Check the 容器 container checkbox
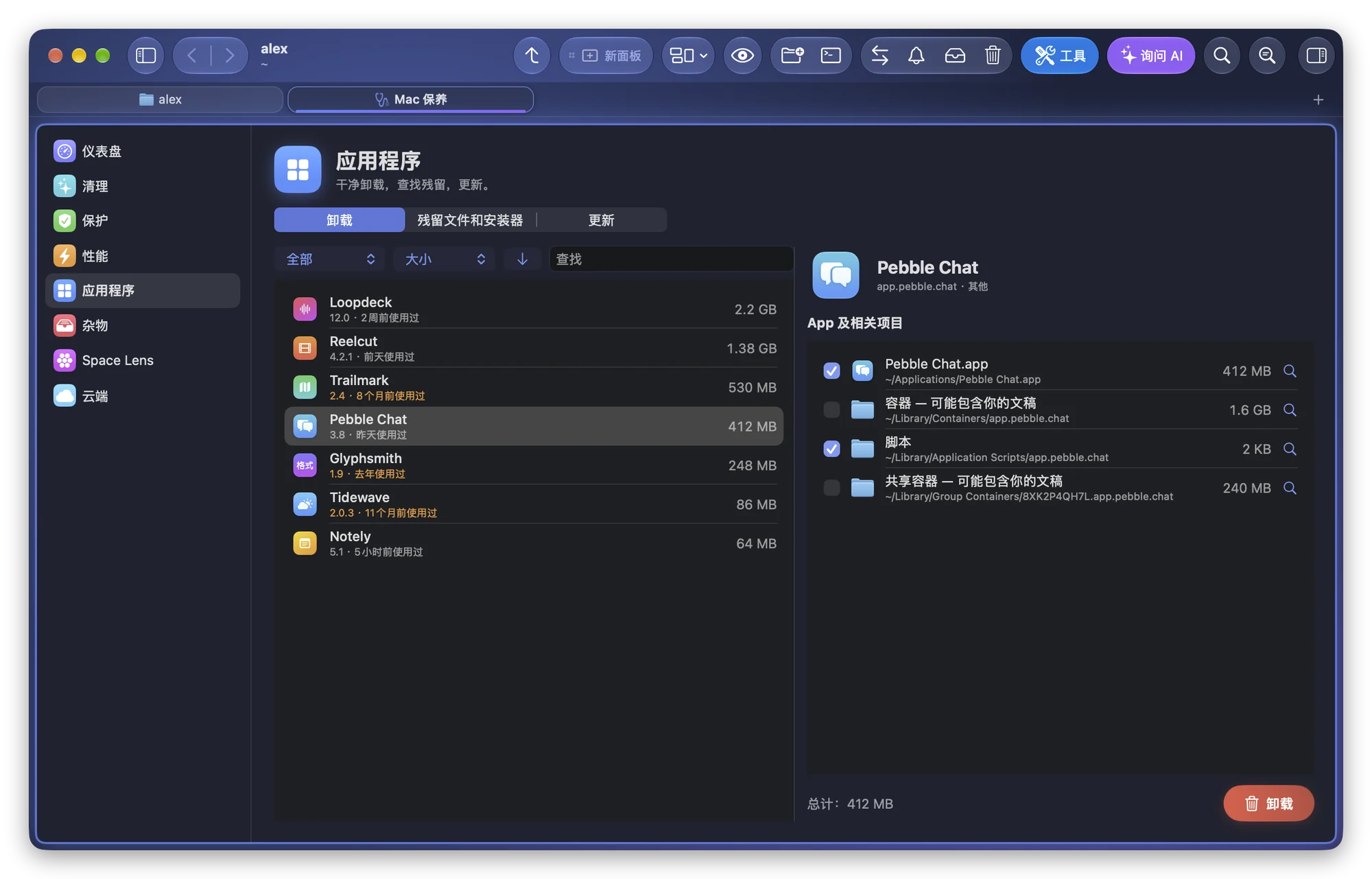 tap(831, 410)
